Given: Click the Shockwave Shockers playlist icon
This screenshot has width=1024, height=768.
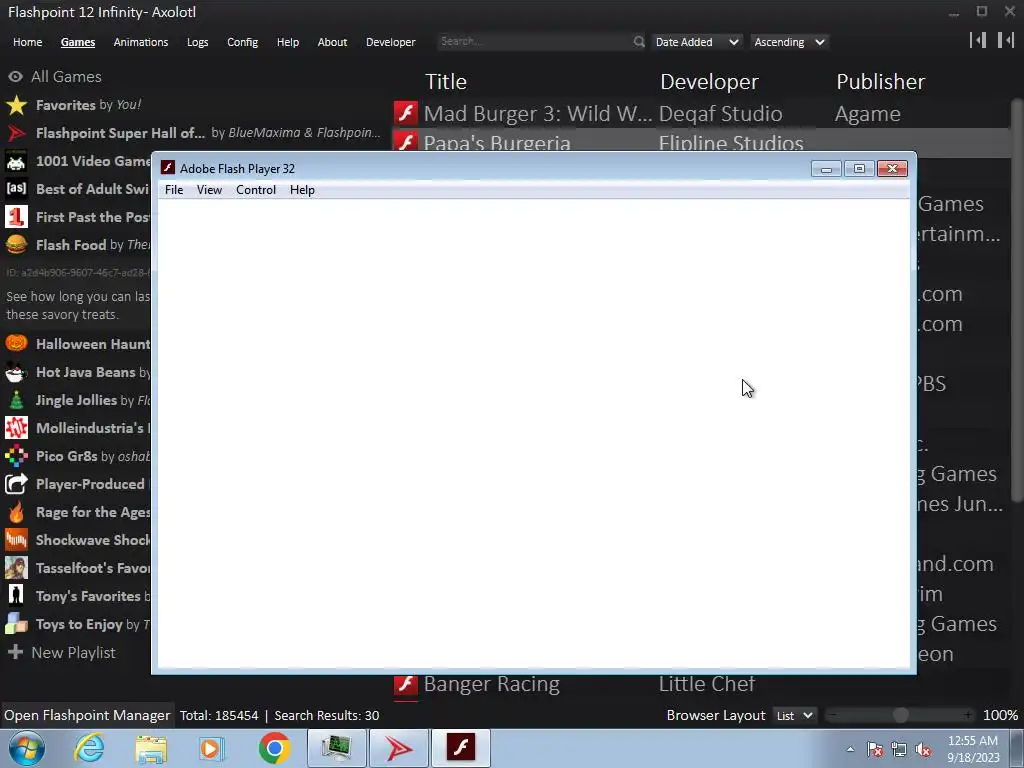Looking at the screenshot, I should coord(16,540).
